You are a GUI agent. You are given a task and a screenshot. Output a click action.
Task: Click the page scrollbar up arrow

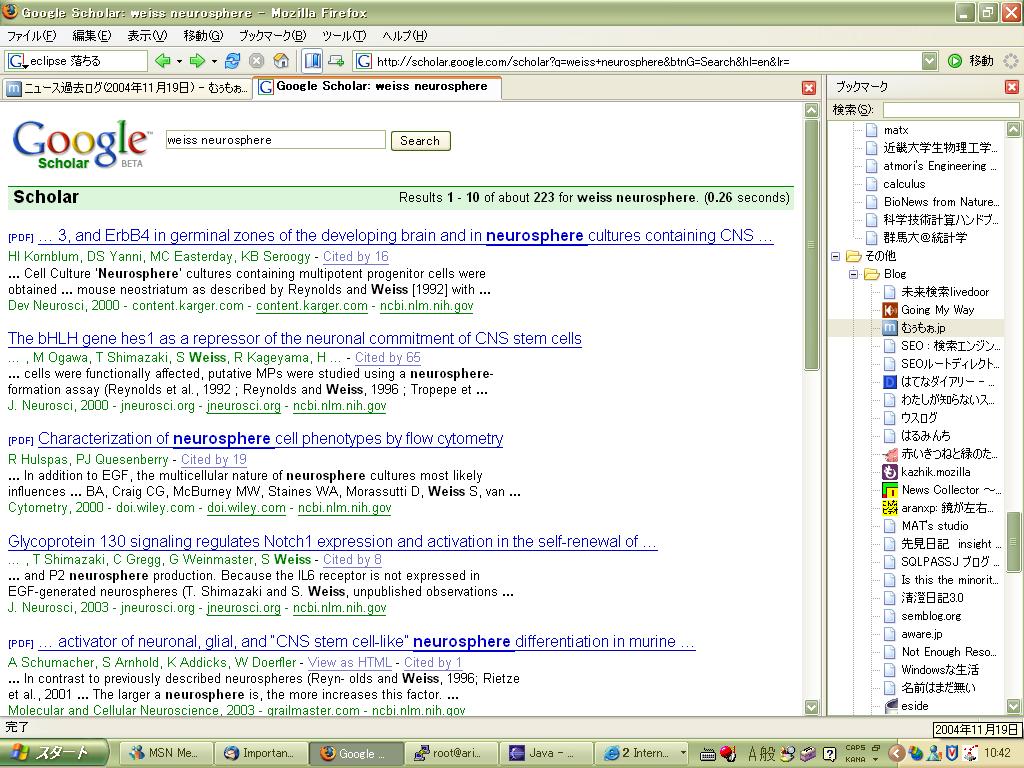(811, 110)
